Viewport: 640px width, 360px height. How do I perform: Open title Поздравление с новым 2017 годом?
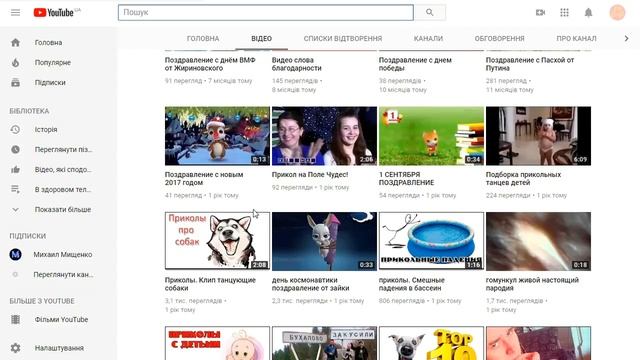click(x=204, y=178)
